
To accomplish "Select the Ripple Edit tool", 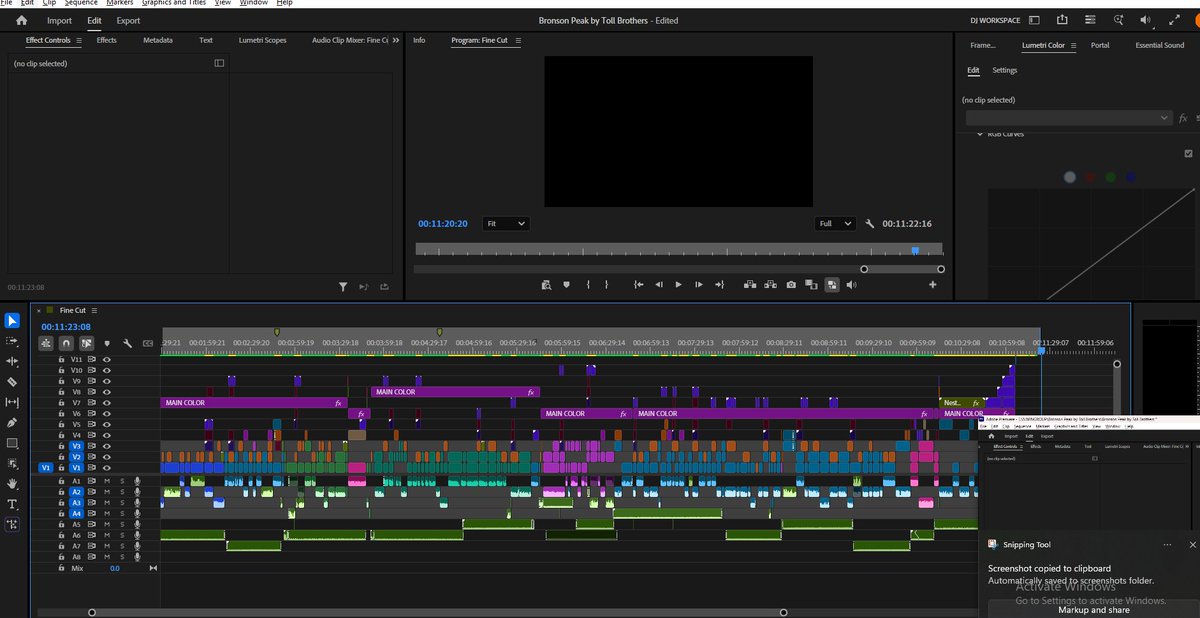I will pyautogui.click(x=12, y=362).
